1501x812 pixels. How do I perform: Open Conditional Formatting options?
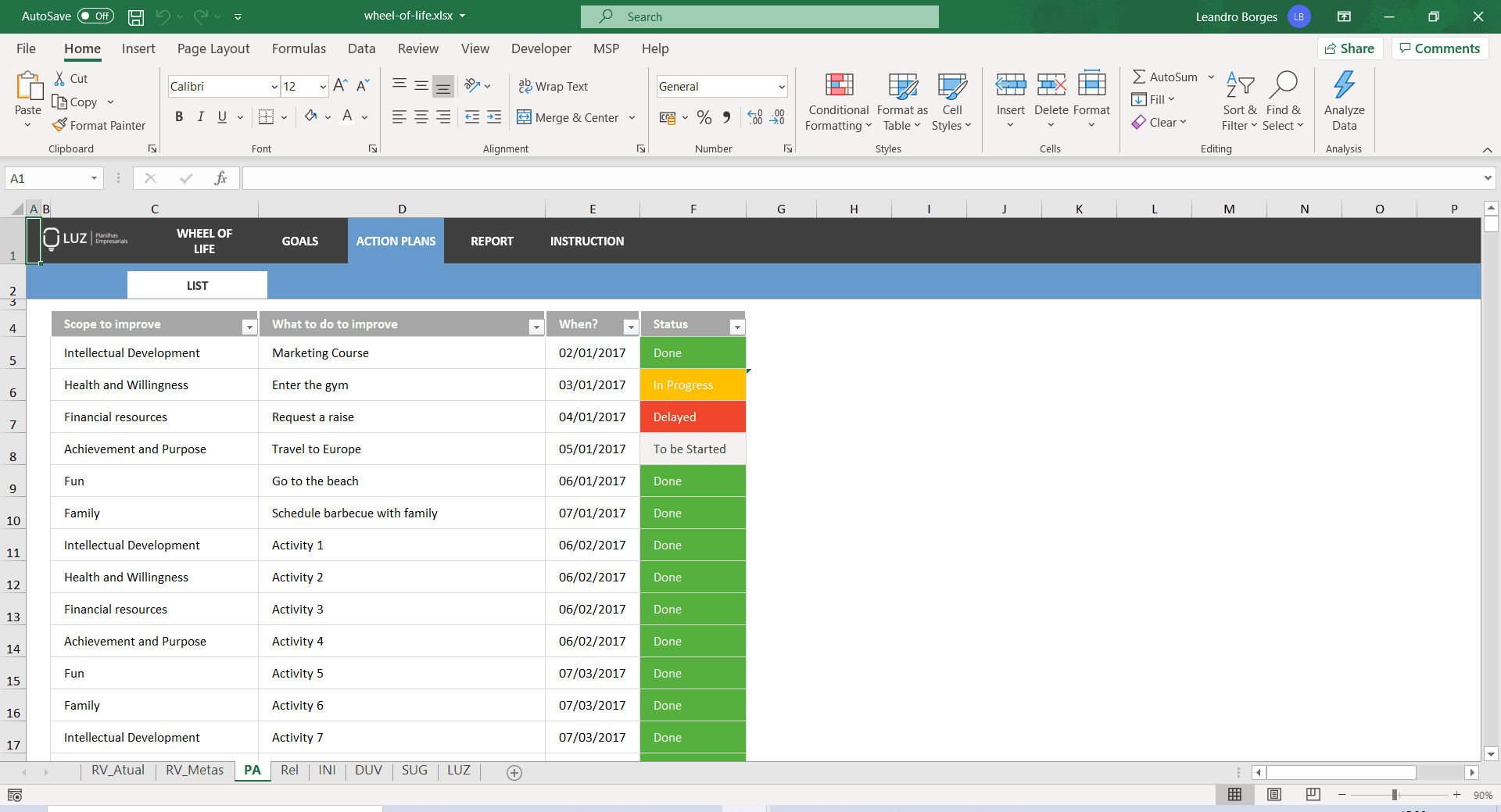pos(837,102)
